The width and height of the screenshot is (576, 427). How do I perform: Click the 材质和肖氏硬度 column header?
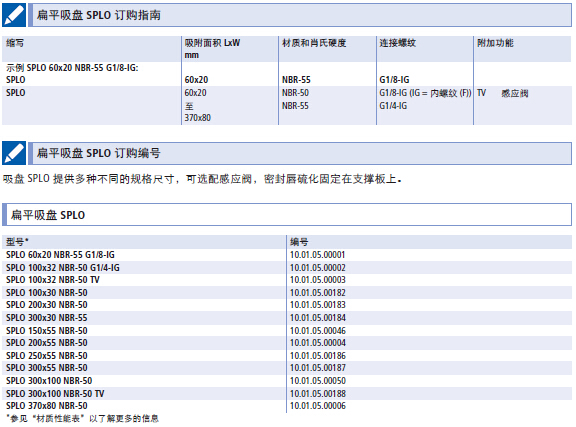(314, 43)
